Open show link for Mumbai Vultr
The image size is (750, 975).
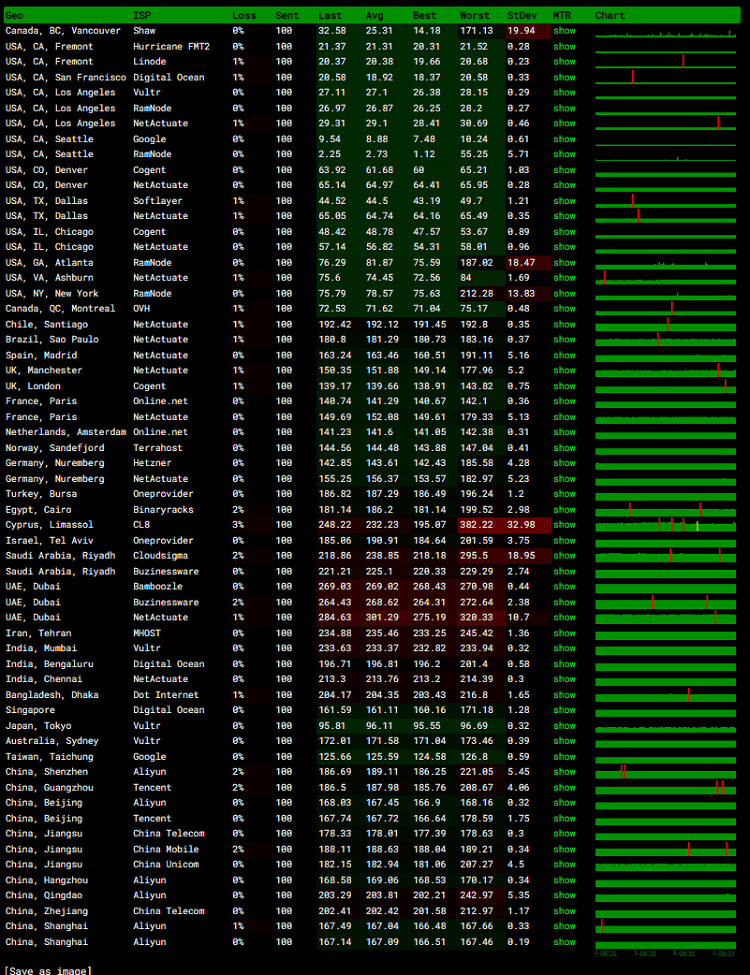(564, 648)
